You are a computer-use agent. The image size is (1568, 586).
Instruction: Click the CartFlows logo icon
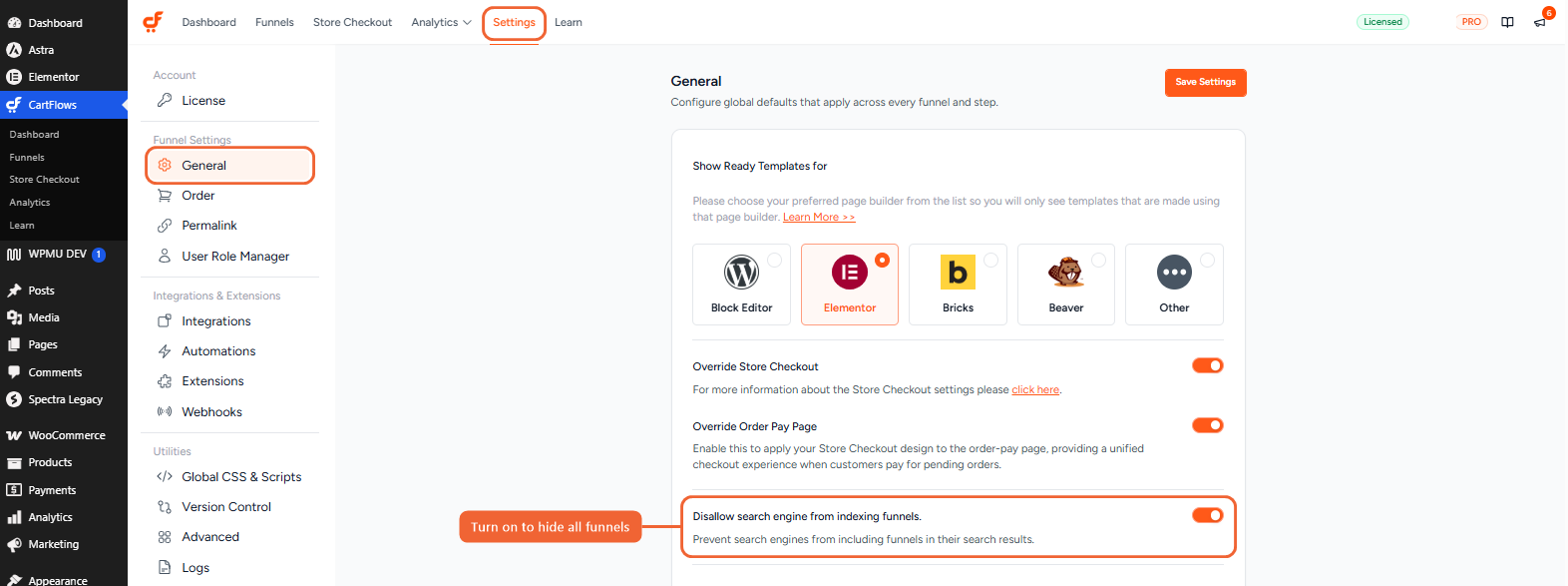tap(153, 22)
